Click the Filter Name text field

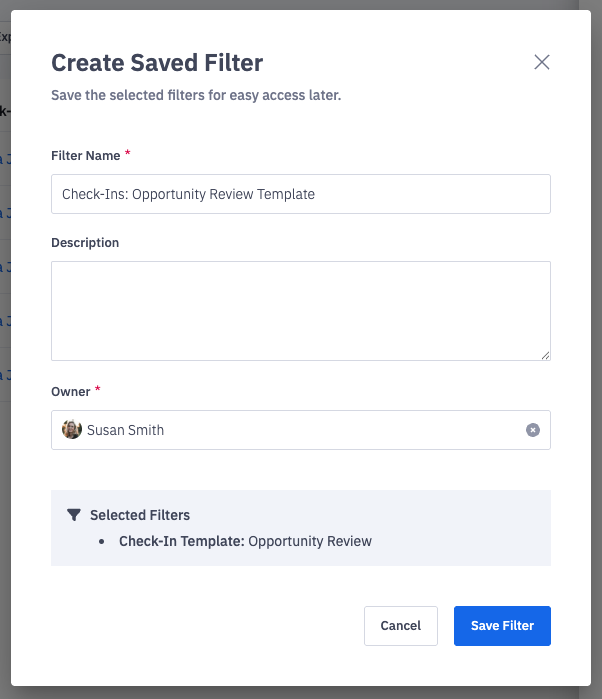pos(300,194)
